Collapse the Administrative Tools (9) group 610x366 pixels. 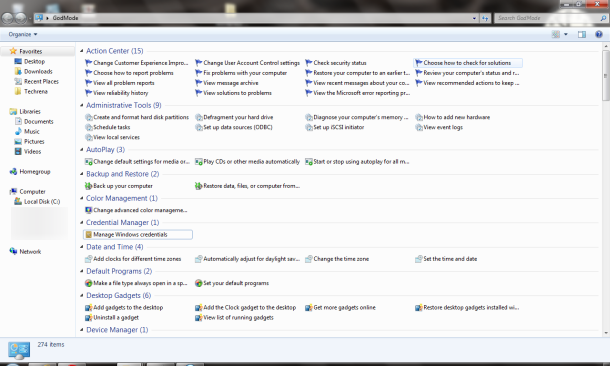[x=82, y=105]
